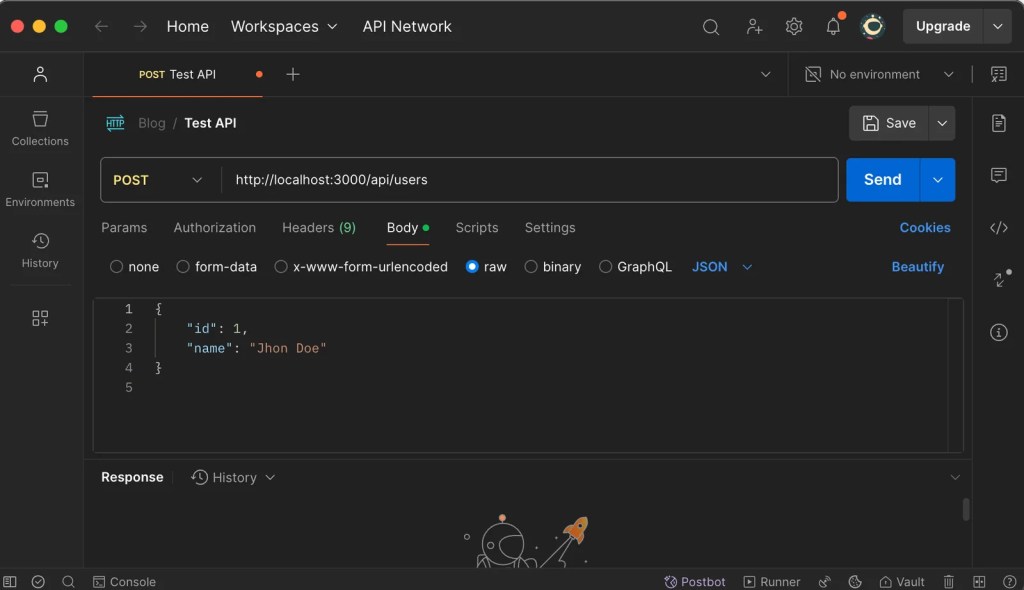Click the request URL input field
This screenshot has width=1024, height=590.
530,180
